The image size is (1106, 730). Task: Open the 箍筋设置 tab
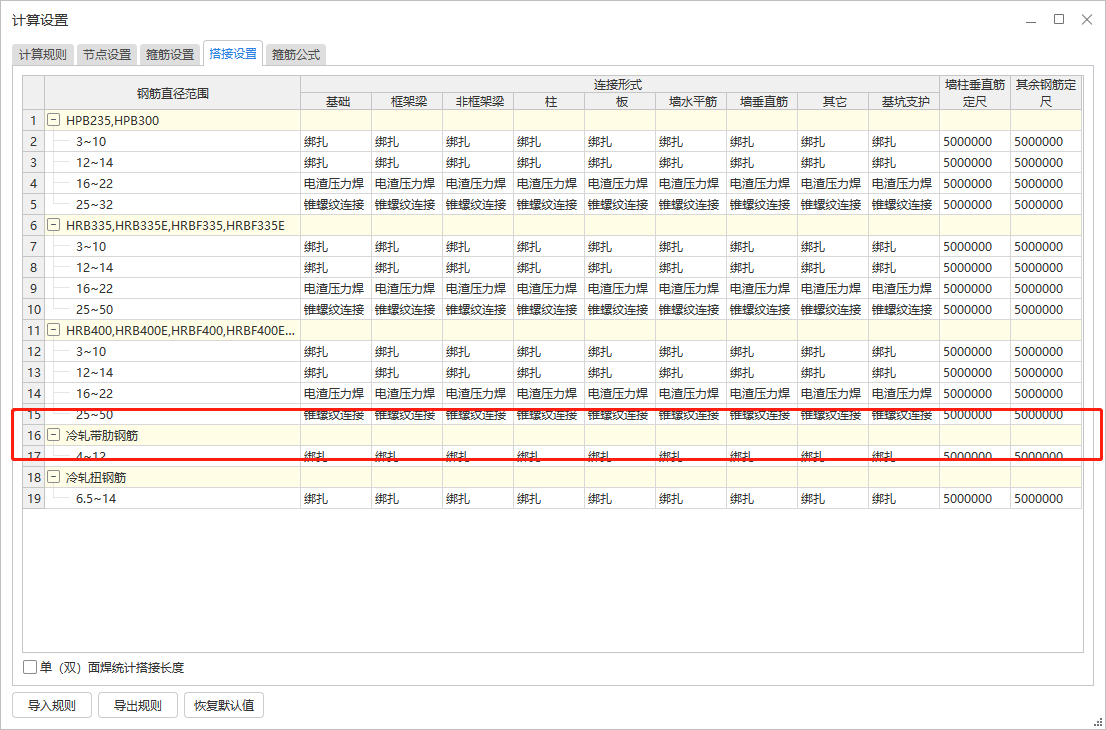click(x=170, y=54)
